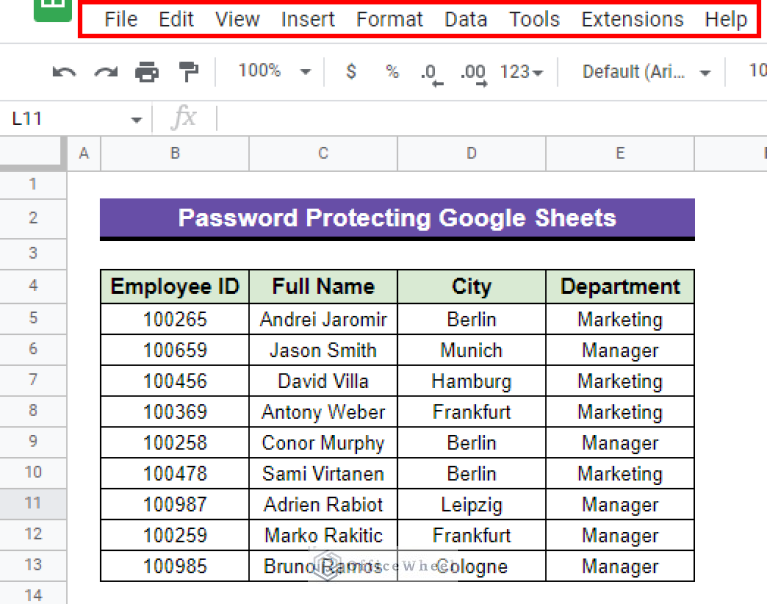Click the Undo arrow icon
This screenshot has width=767, height=604.
point(64,72)
